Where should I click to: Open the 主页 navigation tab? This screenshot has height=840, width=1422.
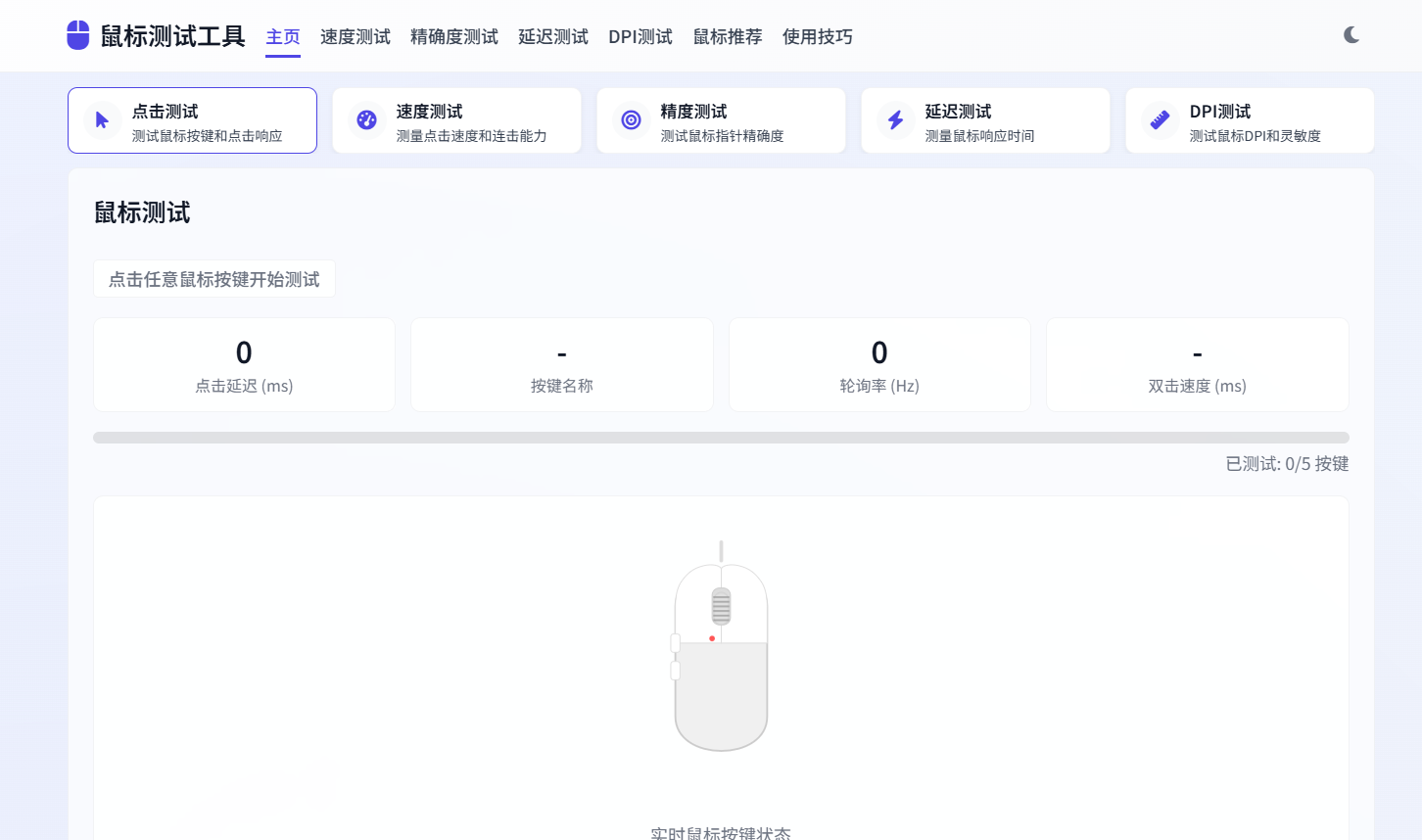283,37
